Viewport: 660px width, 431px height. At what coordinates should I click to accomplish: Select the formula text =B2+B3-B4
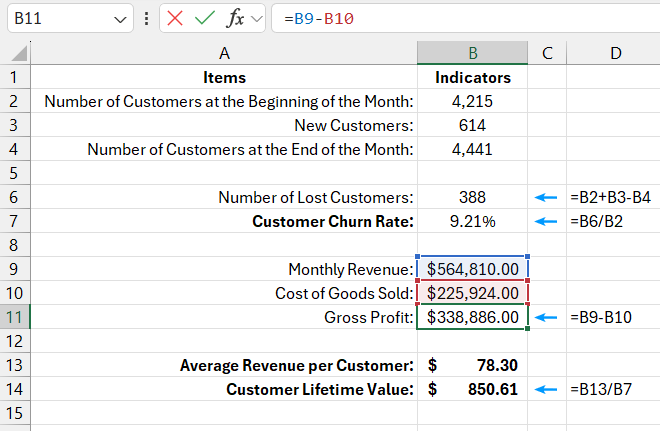click(x=610, y=197)
